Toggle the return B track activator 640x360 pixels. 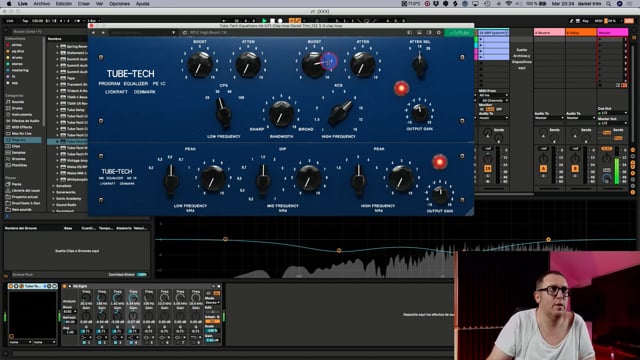click(x=575, y=168)
